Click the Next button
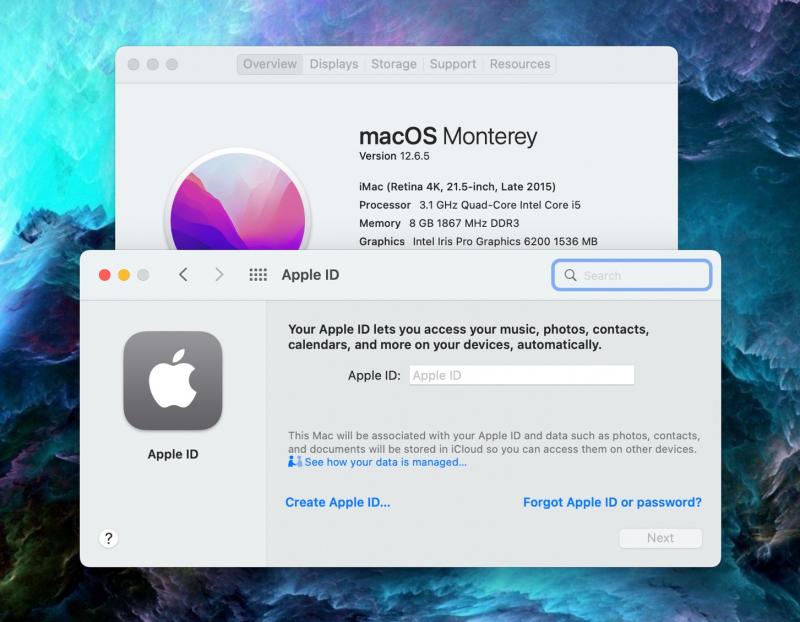The height and width of the screenshot is (622, 800). coord(661,538)
